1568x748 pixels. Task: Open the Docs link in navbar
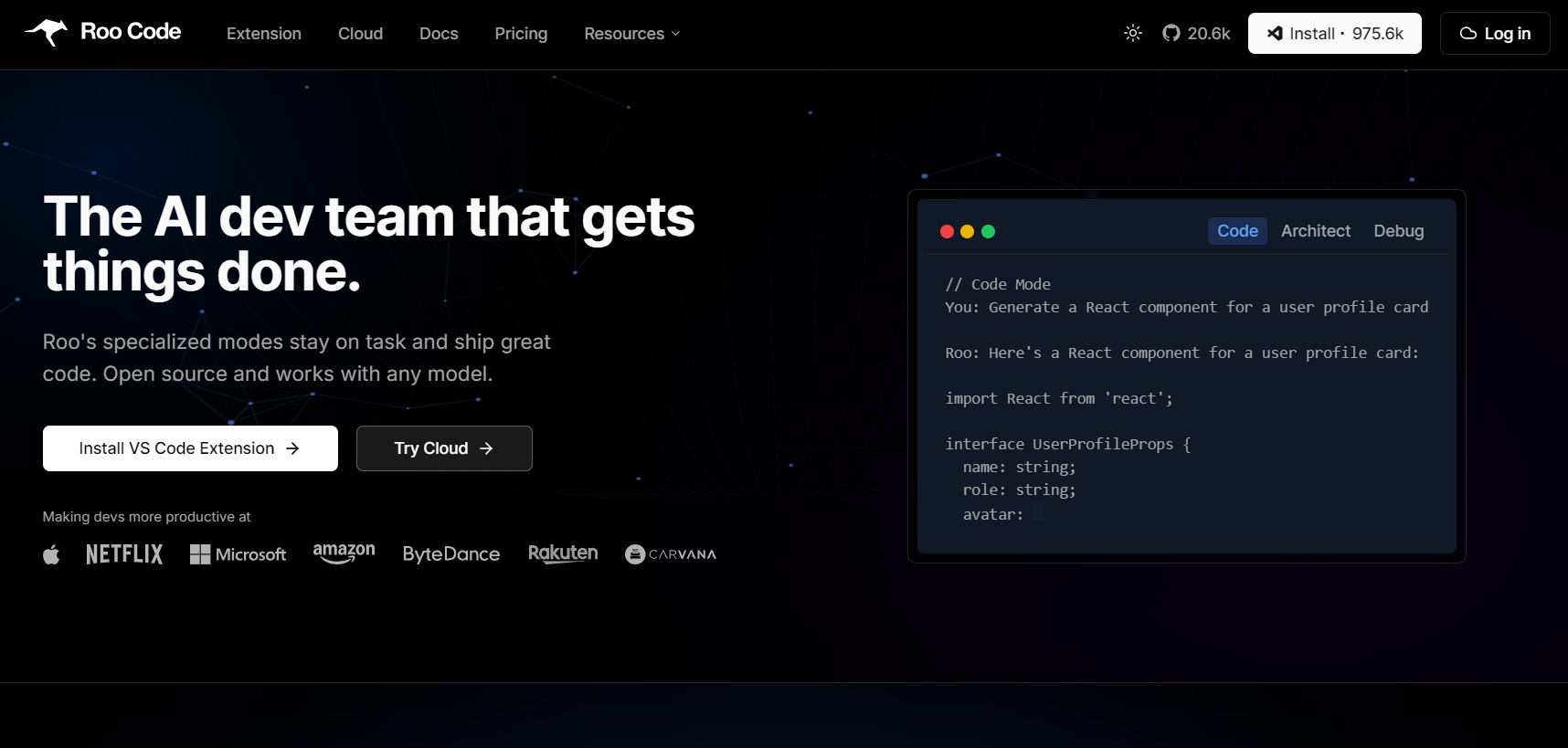pos(439,34)
